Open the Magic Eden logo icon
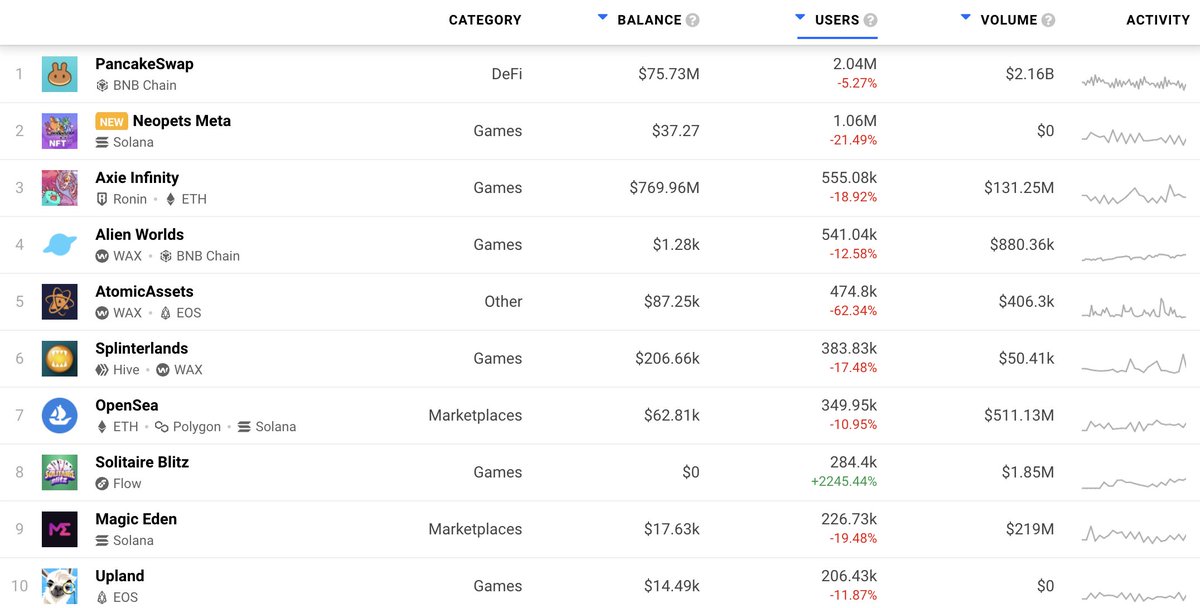The image size is (1200, 608). pos(59,530)
